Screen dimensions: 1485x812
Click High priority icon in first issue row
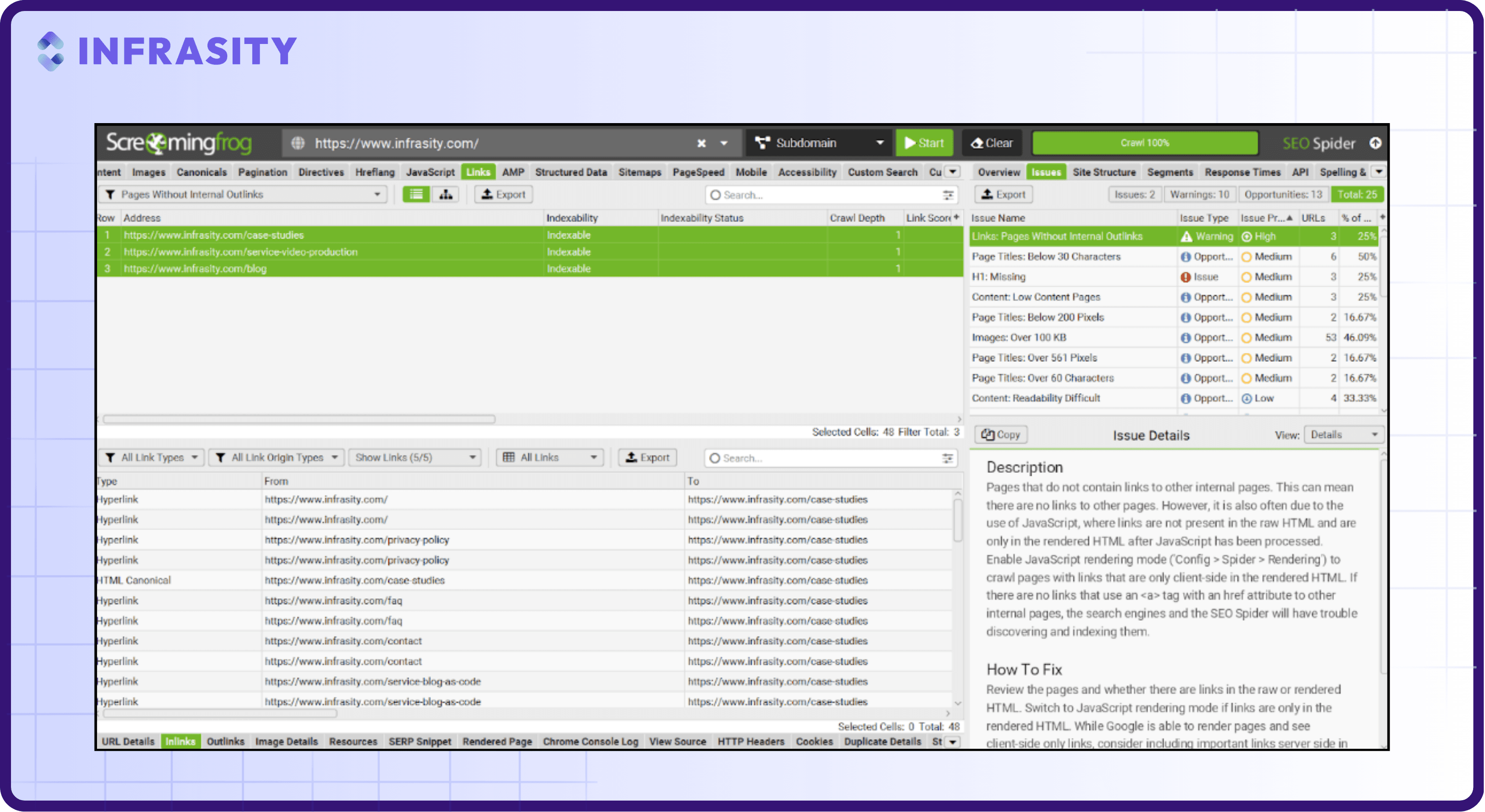(1246, 237)
